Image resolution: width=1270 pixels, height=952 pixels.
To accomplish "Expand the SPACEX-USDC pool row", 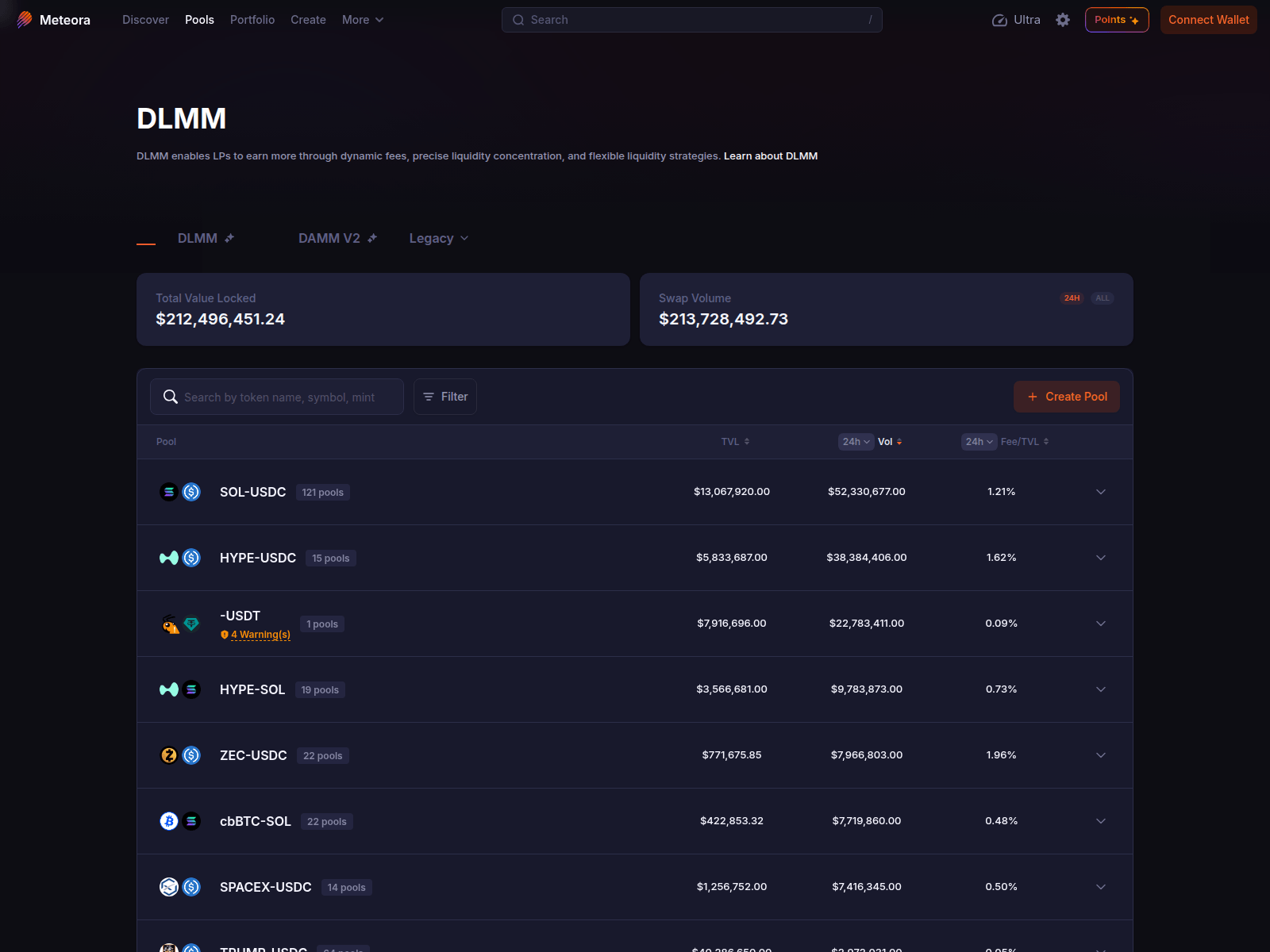I will pos(1101,887).
